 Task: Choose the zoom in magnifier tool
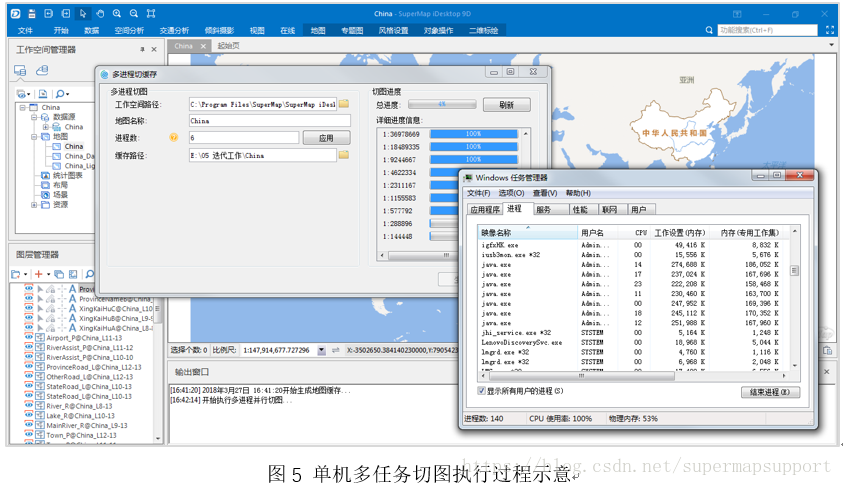point(117,13)
